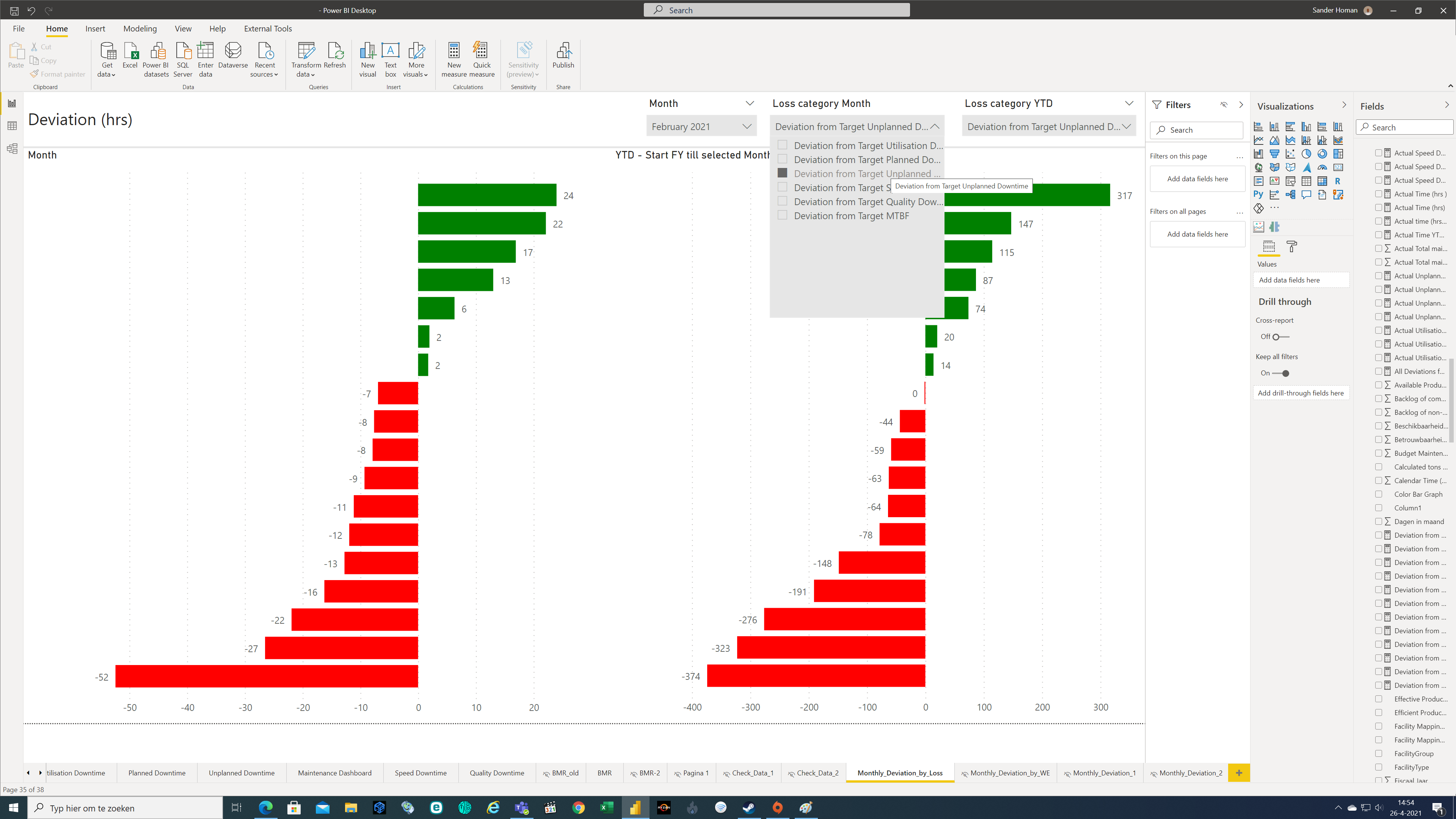The image size is (1456, 819).
Task: Open the File menu
Action: point(19,29)
